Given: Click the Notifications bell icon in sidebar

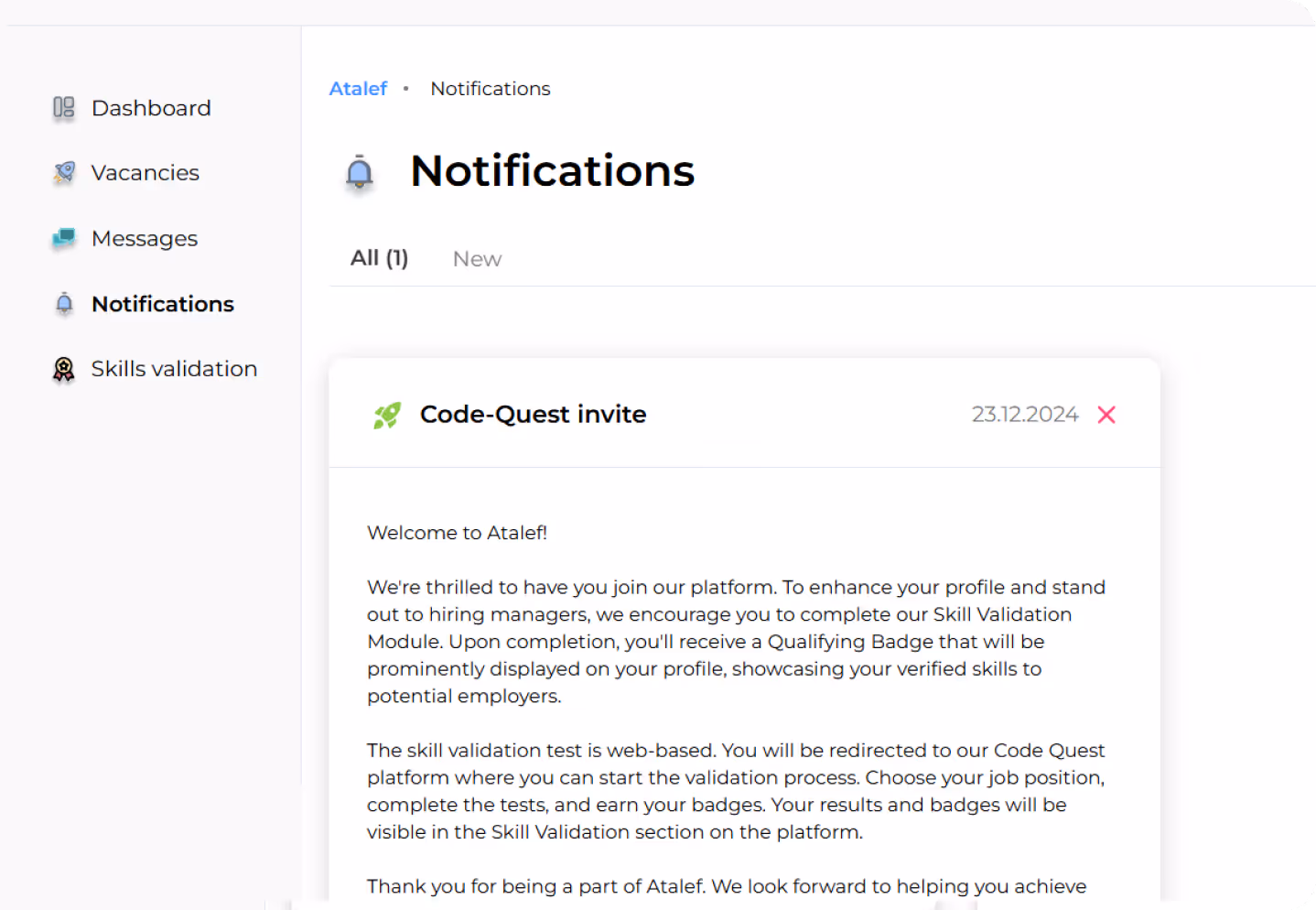Looking at the screenshot, I should (62, 303).
